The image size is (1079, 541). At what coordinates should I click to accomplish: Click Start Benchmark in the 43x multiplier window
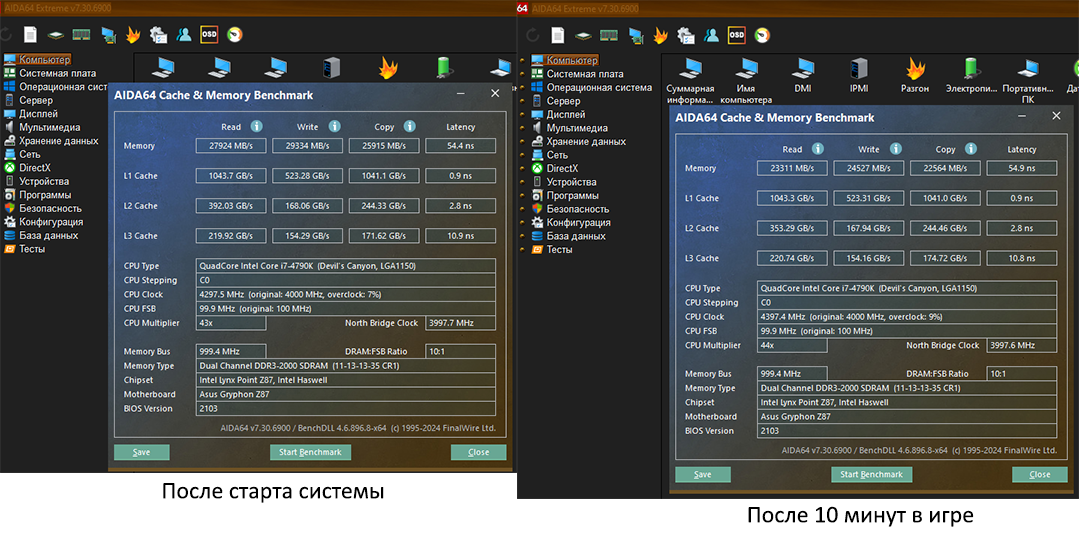[310, 452]
